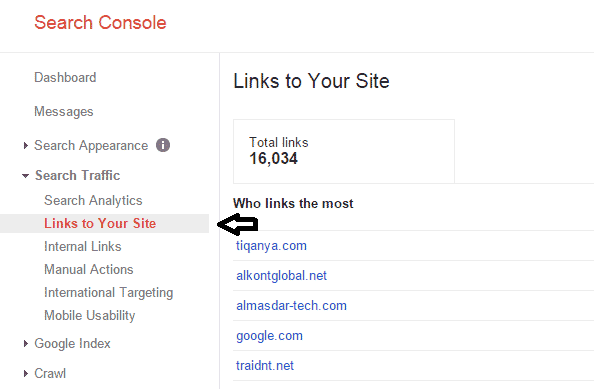Click the Search Console logo title
Screen dimensions: 594x389
coord(100,23)
